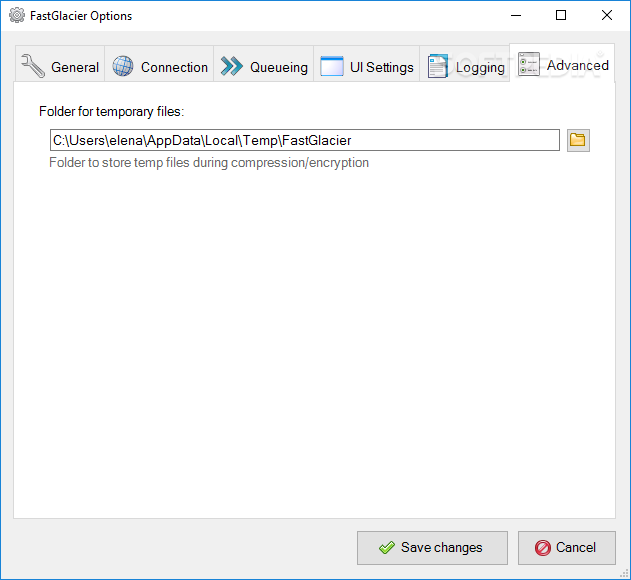Switch to the Connection tab
Image resolution: width=631 pixels, height=580 pixels.
point(159,65)
